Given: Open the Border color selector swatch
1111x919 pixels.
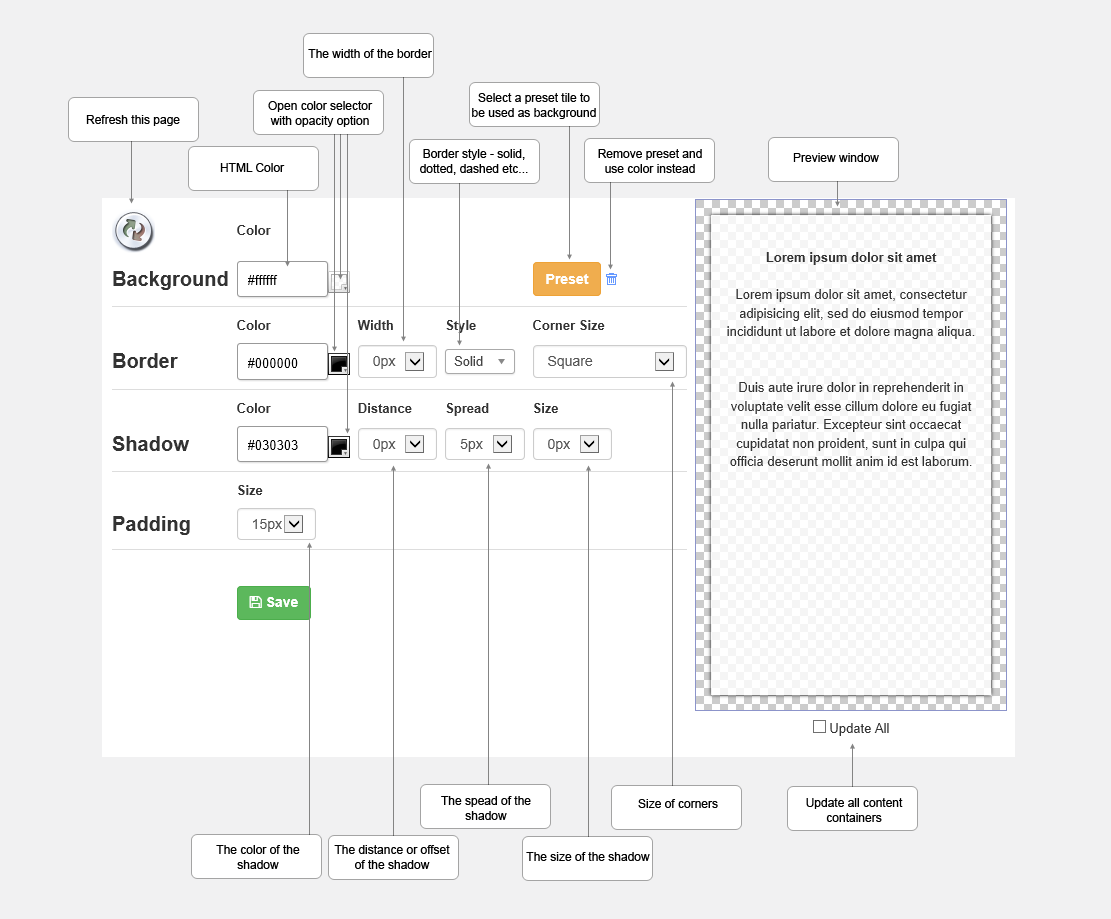Looking at the screenshot, I should (x=339, y=364).
